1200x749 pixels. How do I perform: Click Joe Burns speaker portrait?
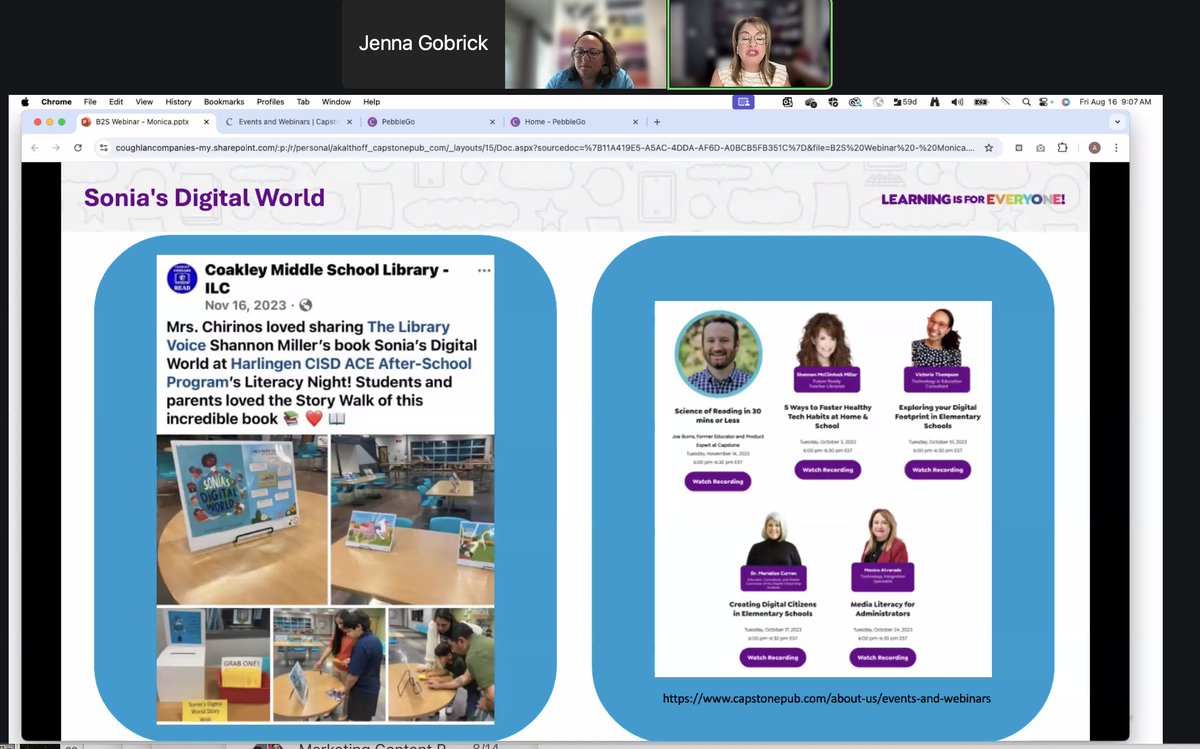tap(717, 354)
